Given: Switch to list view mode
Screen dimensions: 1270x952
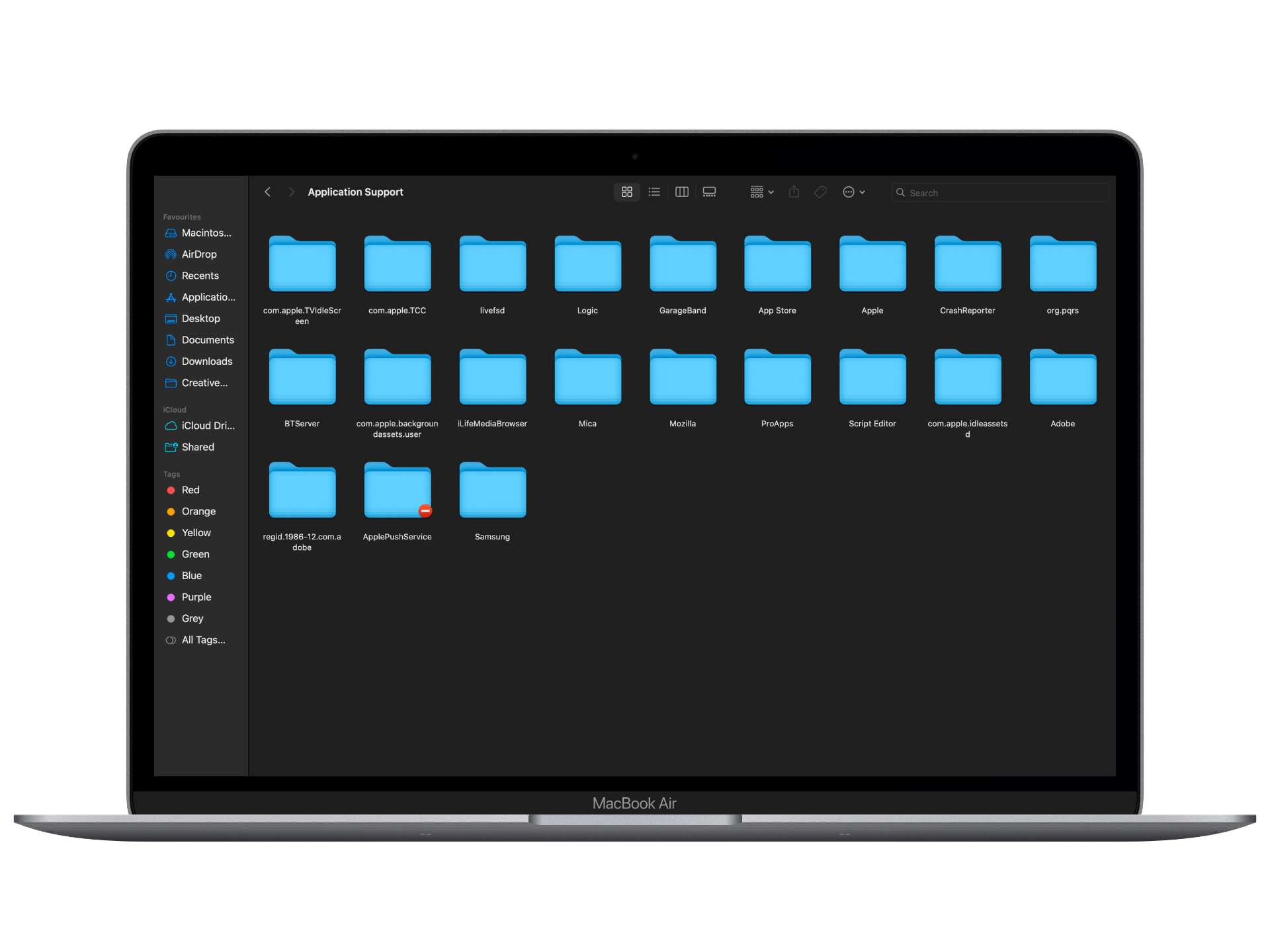Looking at the screenshot, I should coord(654,192).
